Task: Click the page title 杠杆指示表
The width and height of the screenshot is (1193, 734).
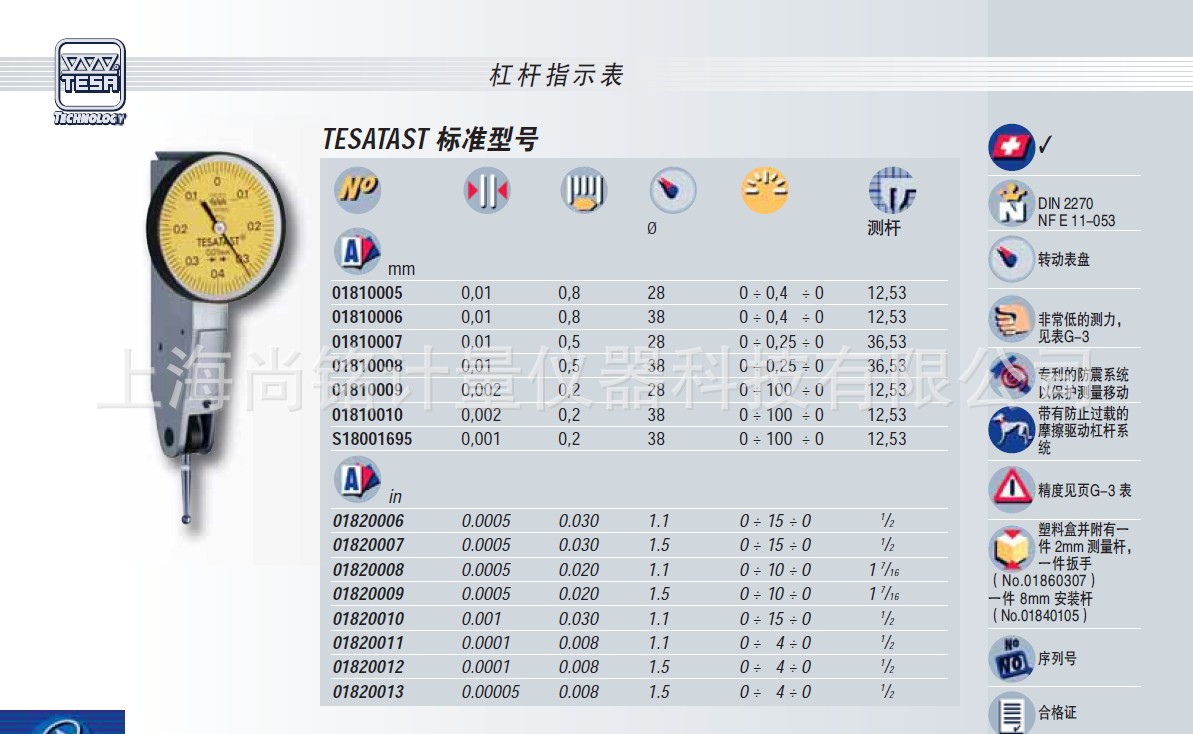Action: 557,75
